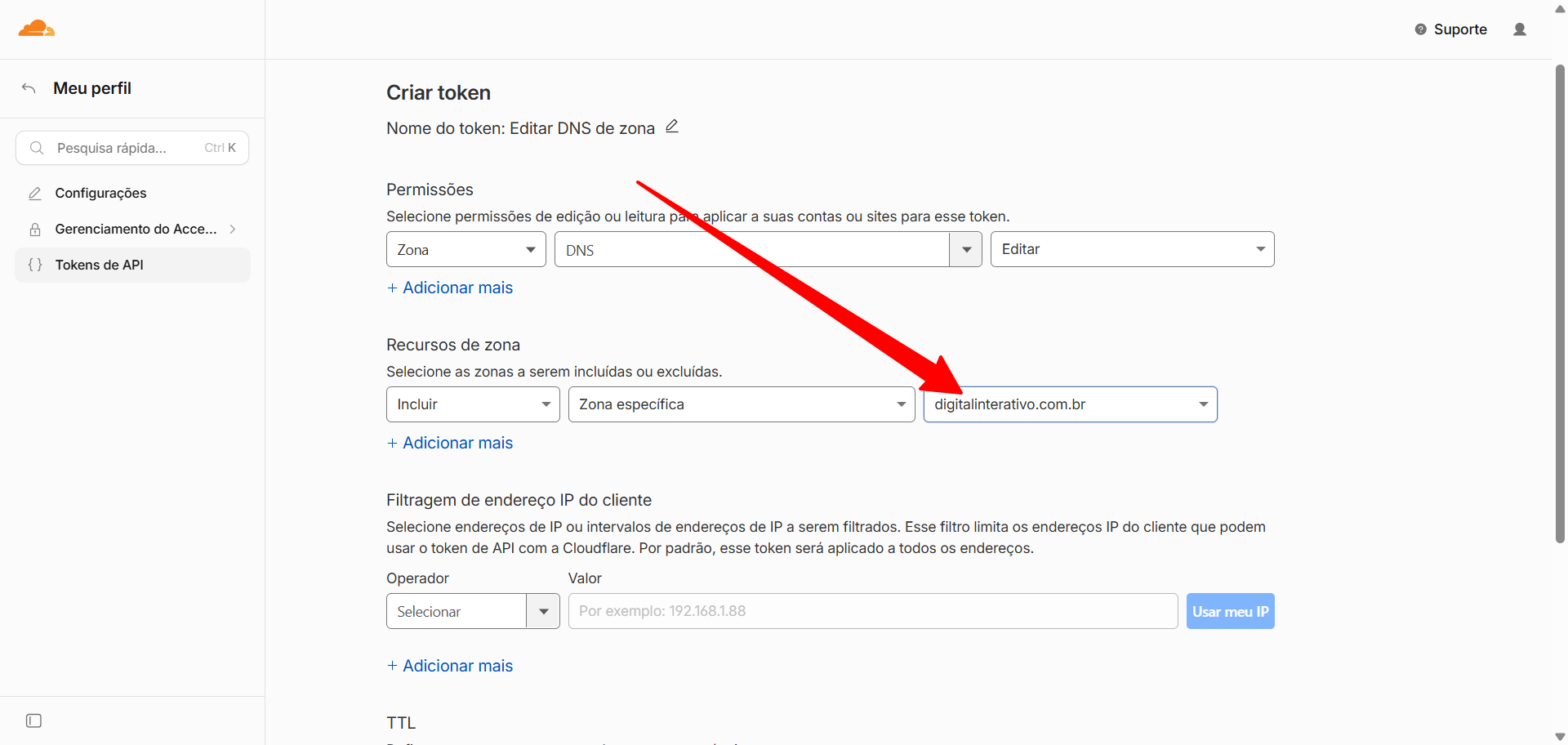The width and height of the screenshot is (1568, 745).
Task: Click the Suporte help icon
Action: [x=1421, y=29]
